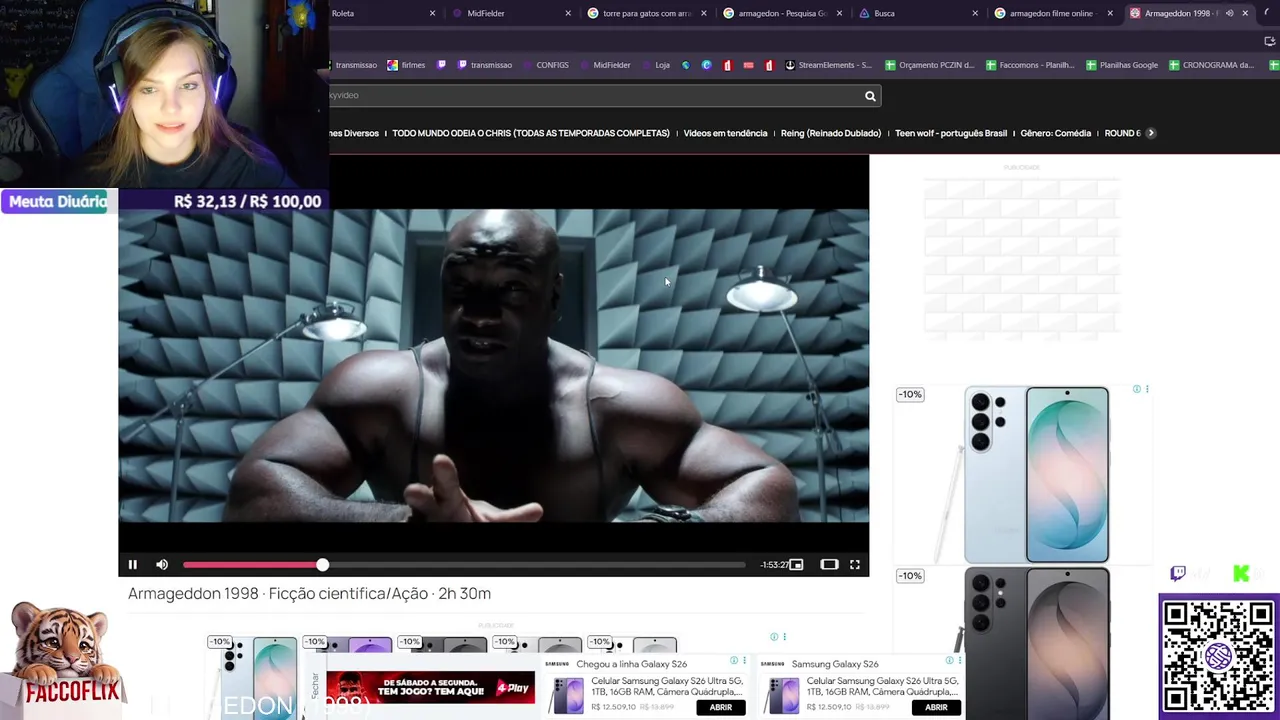Open ad info icon above blue phone ad
Viewport: 1280px width, 720px height.
(1136, 389)
